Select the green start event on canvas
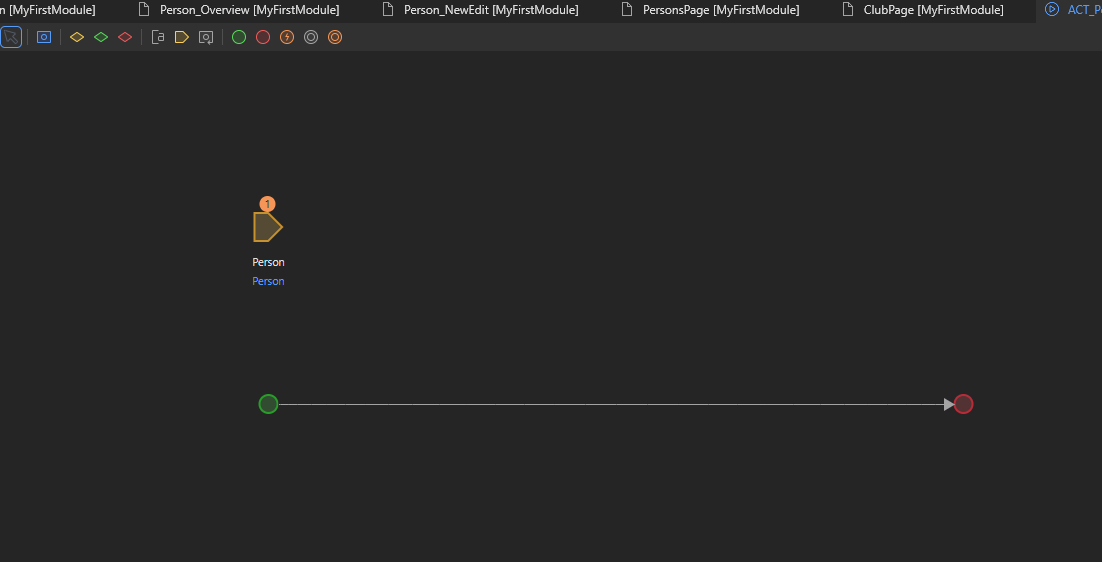Screen dimensions: 1102x562 tap(268, 404)
